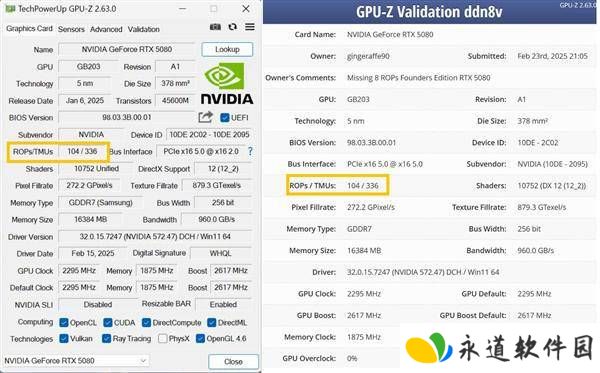
Task: Open the Advanced tab
Action: (x=106, y=29)
